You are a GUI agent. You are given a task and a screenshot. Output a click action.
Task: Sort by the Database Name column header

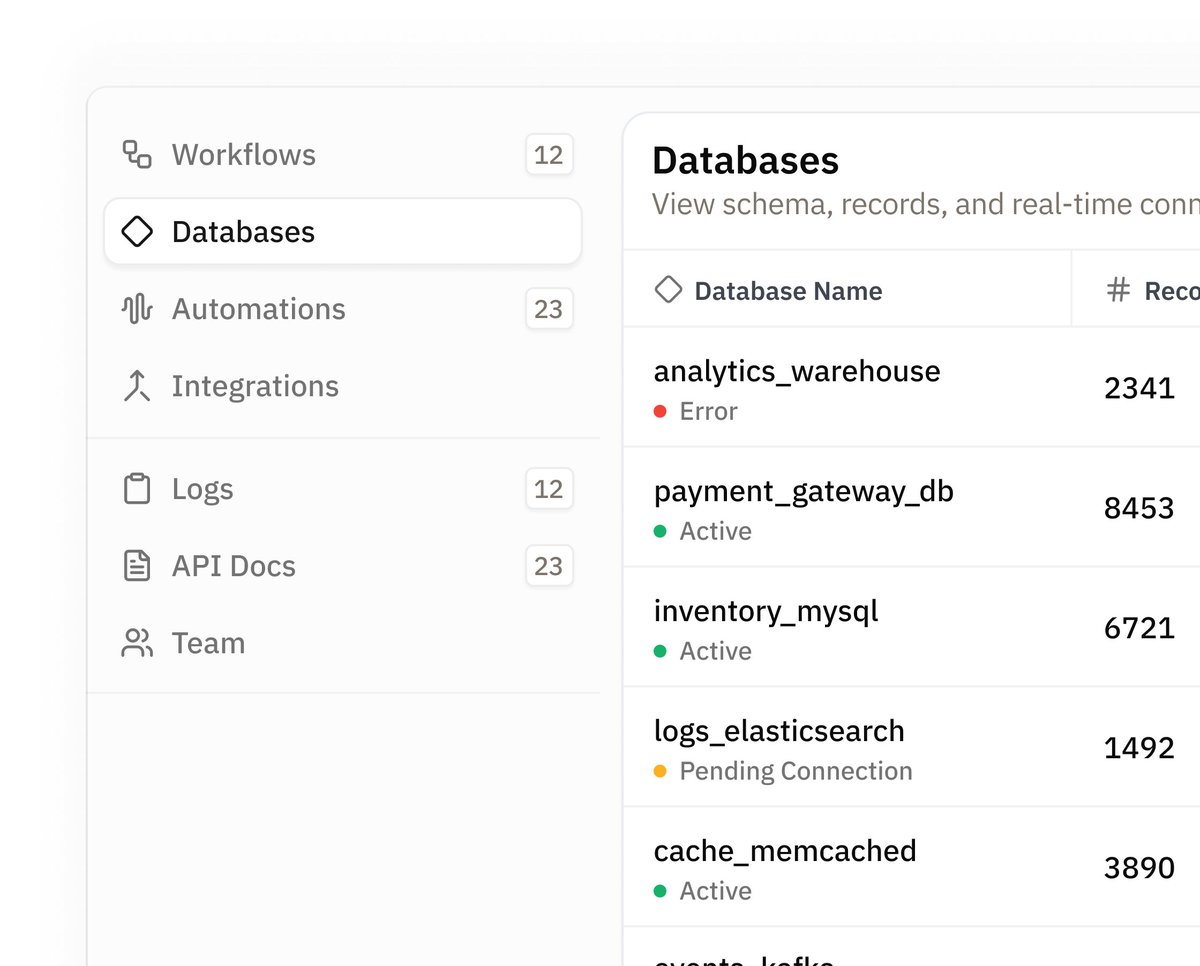click(x=788, y=291)
